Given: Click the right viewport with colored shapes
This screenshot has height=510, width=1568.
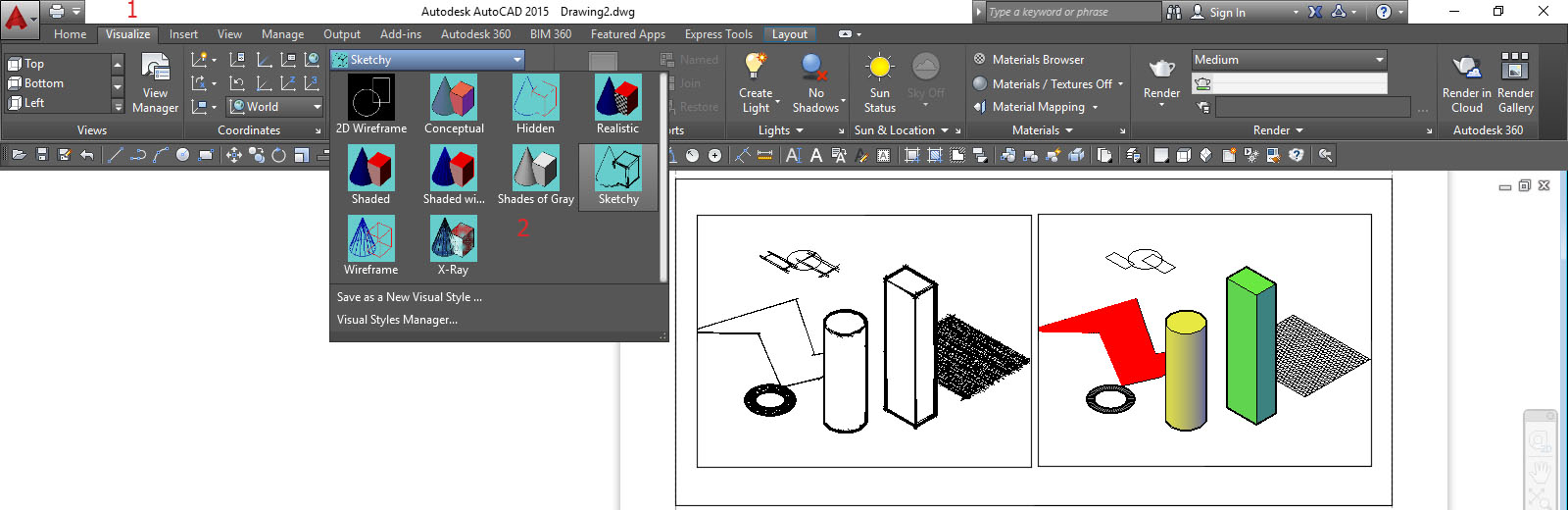Looking at the screenshot, I should pos(1204,340).
